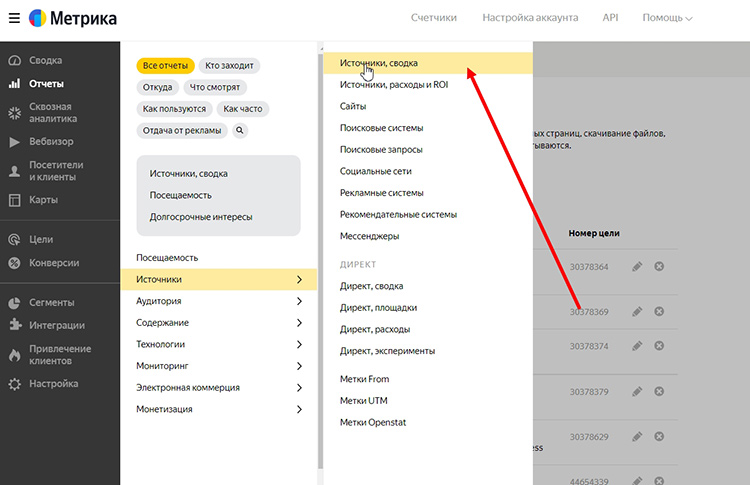Expand the Содержание submenu chevron
750x485 pixels.
coord(299,323)
